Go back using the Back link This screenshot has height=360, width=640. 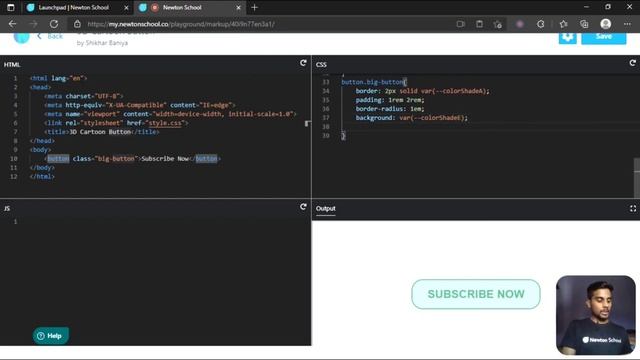pos(50,36)
